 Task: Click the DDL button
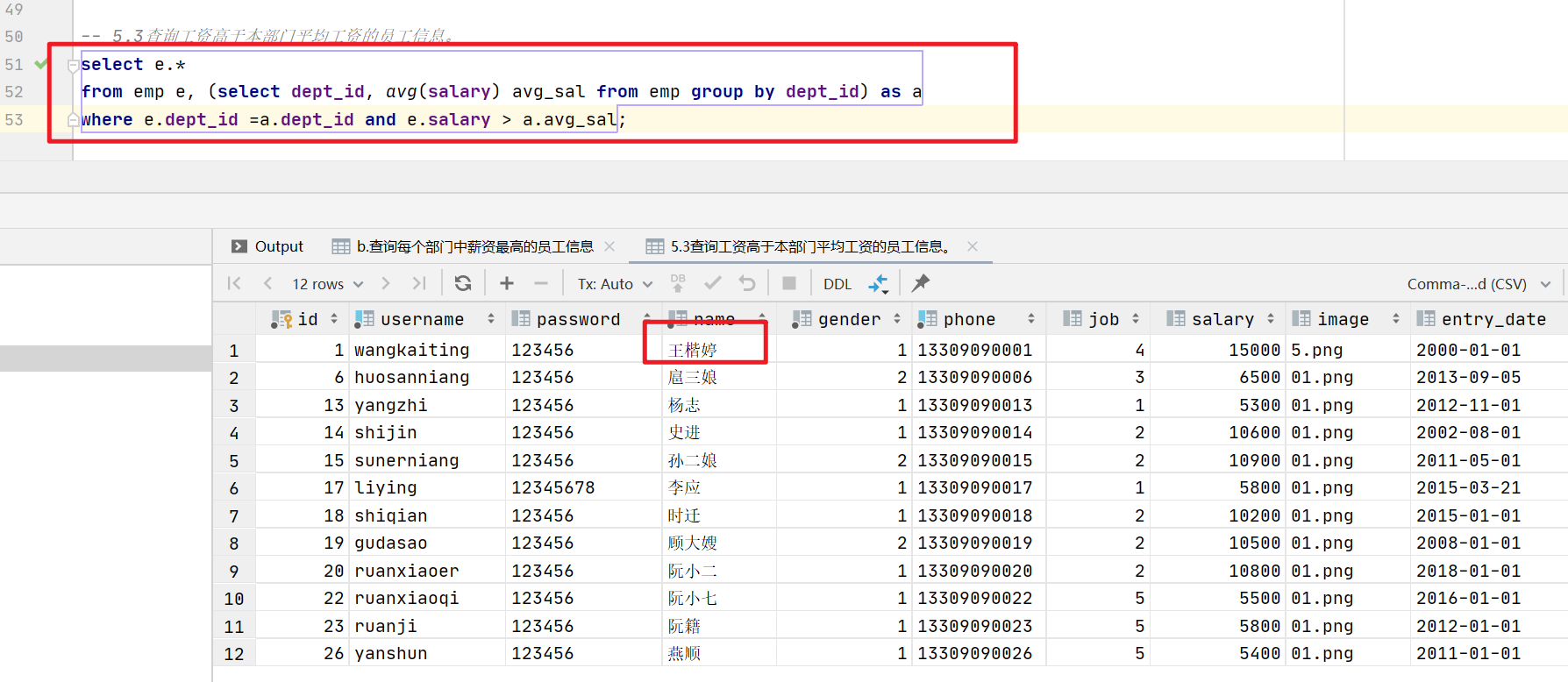[837, 284]
